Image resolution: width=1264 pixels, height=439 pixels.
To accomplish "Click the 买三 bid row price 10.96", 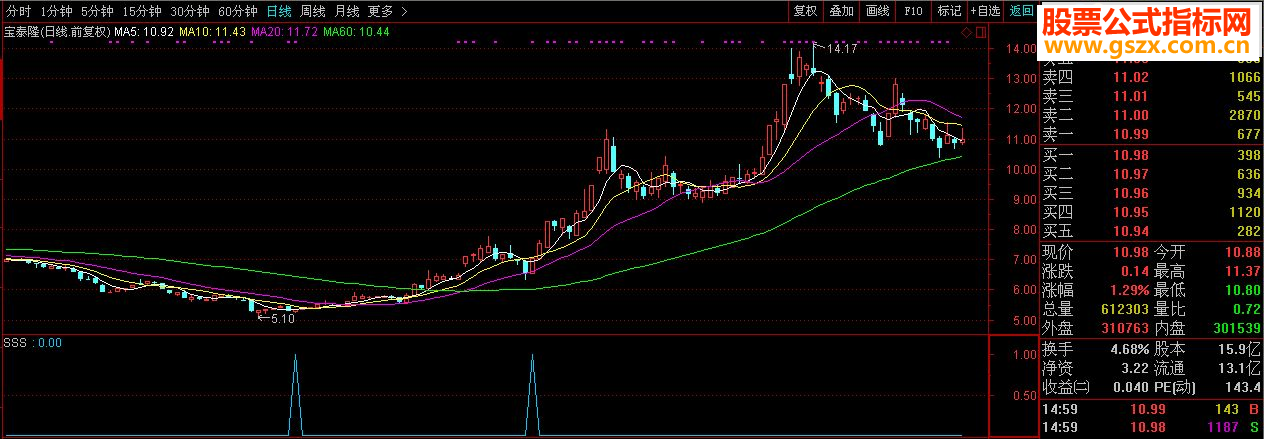I will point(1130,193).
